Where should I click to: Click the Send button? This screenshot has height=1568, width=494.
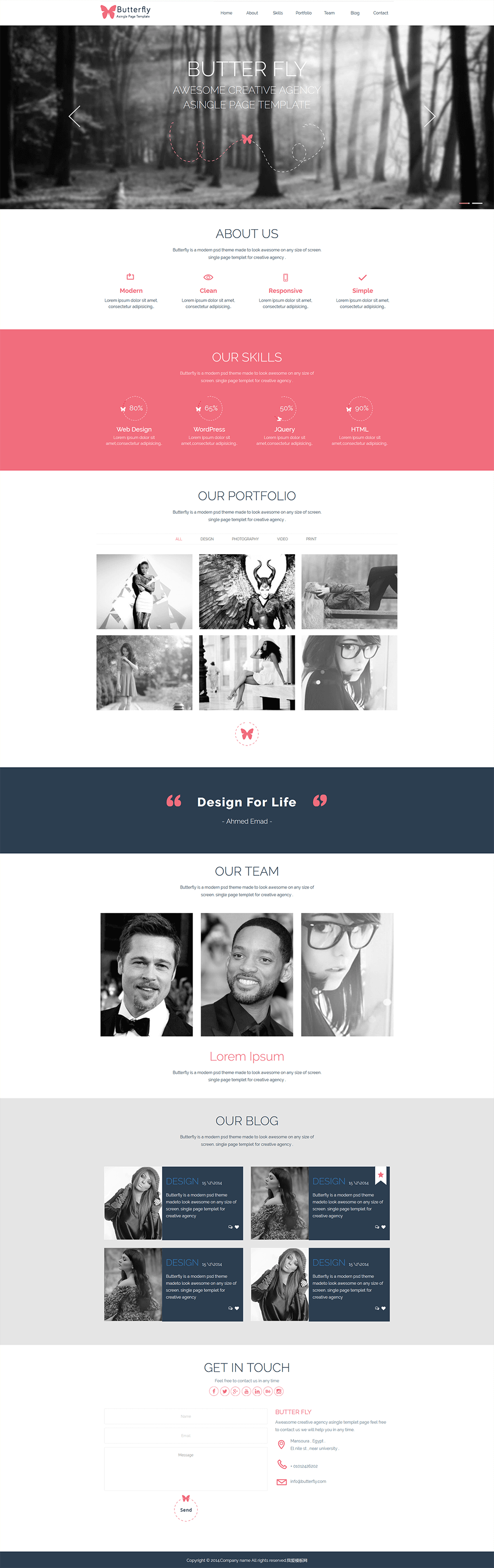pos(186,1509)
